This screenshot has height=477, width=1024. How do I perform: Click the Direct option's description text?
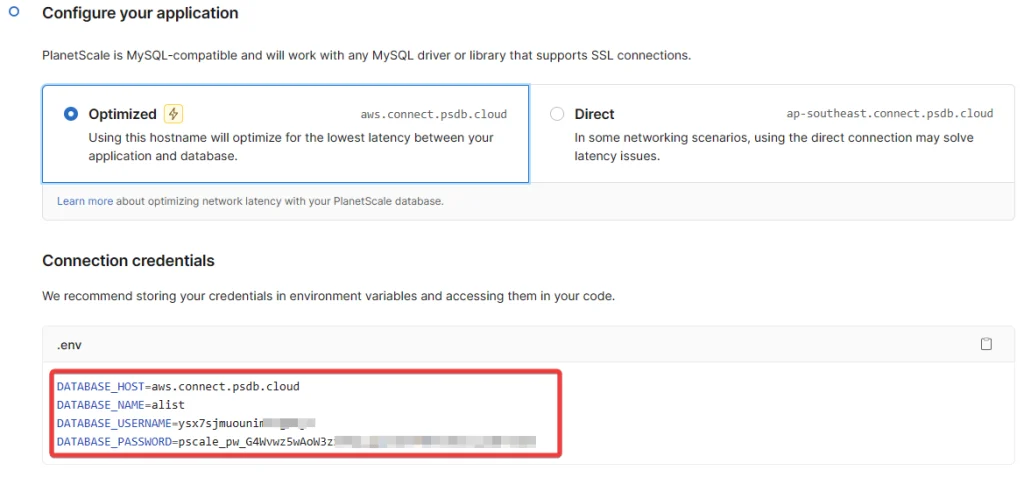[773, 147]
